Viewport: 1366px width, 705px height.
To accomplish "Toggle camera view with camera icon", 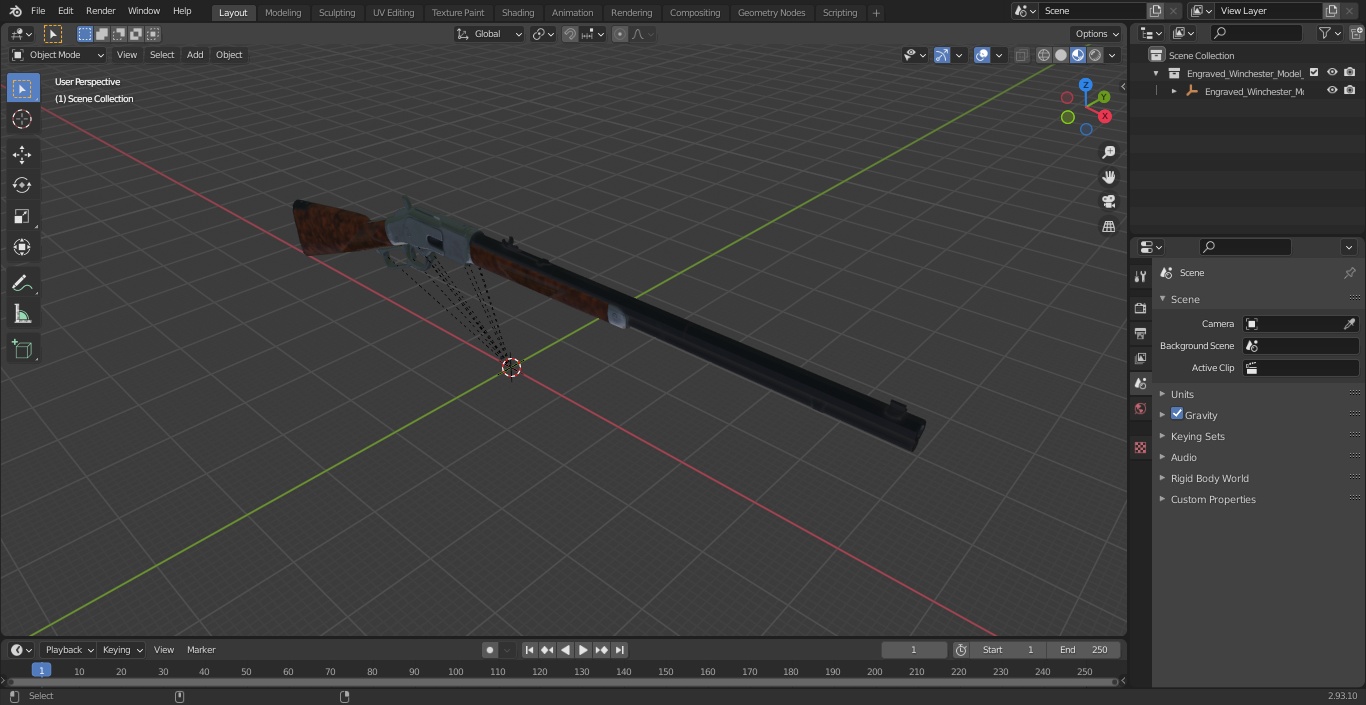I will click(1108, 201).
